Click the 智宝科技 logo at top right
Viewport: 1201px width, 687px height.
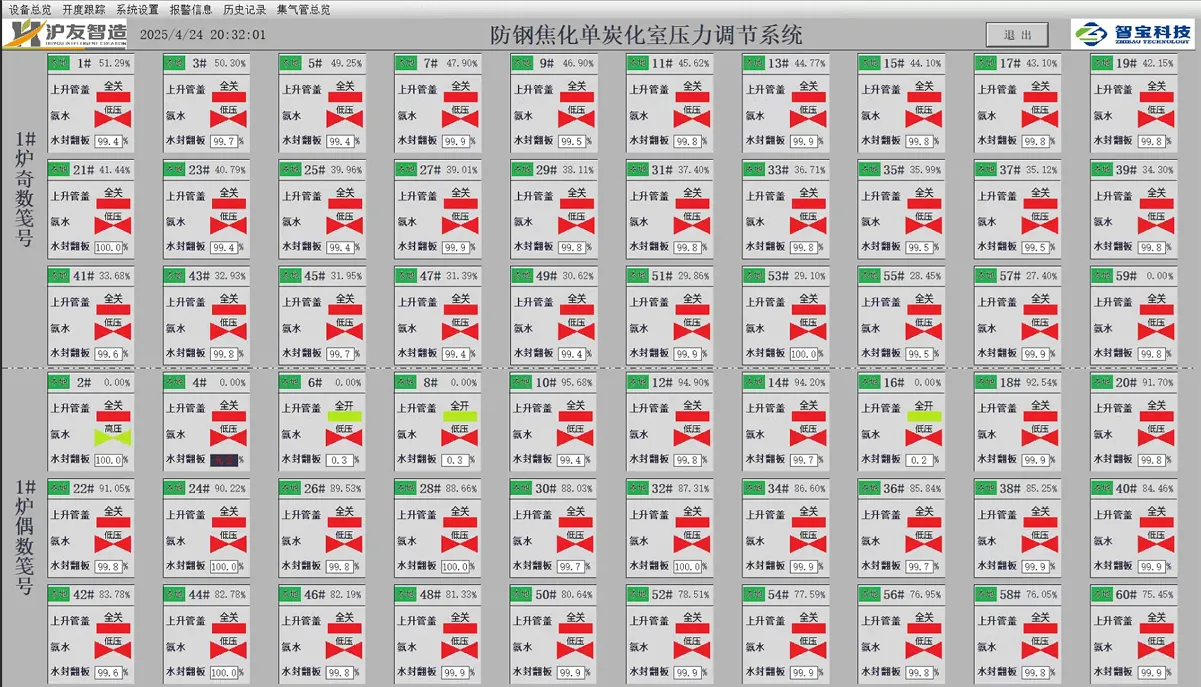click(1133, 34)
